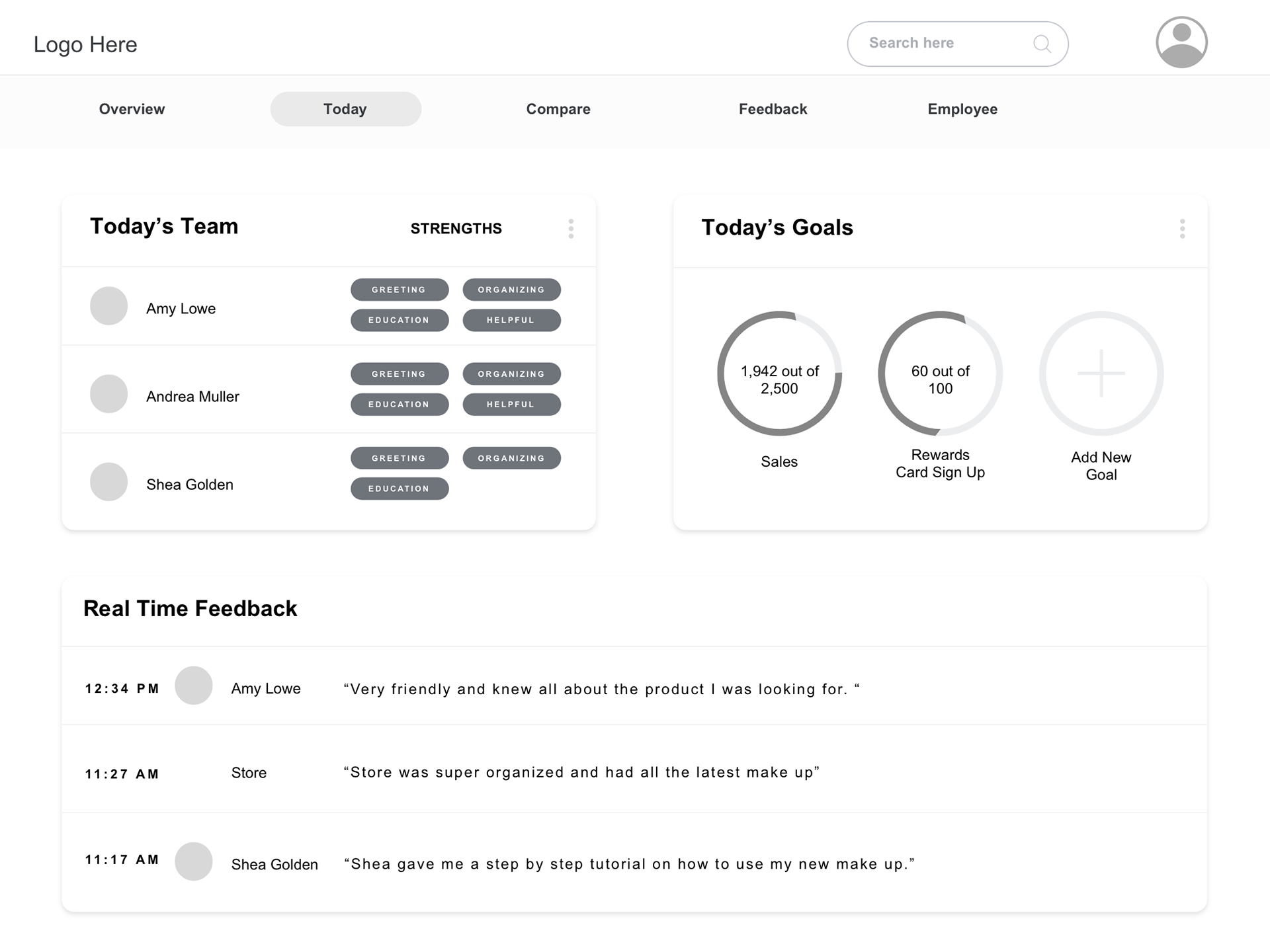The height and width of the screenshot is (952, 1270).
Task: Click the Logo Here text
Action: (x=85, y=44)
